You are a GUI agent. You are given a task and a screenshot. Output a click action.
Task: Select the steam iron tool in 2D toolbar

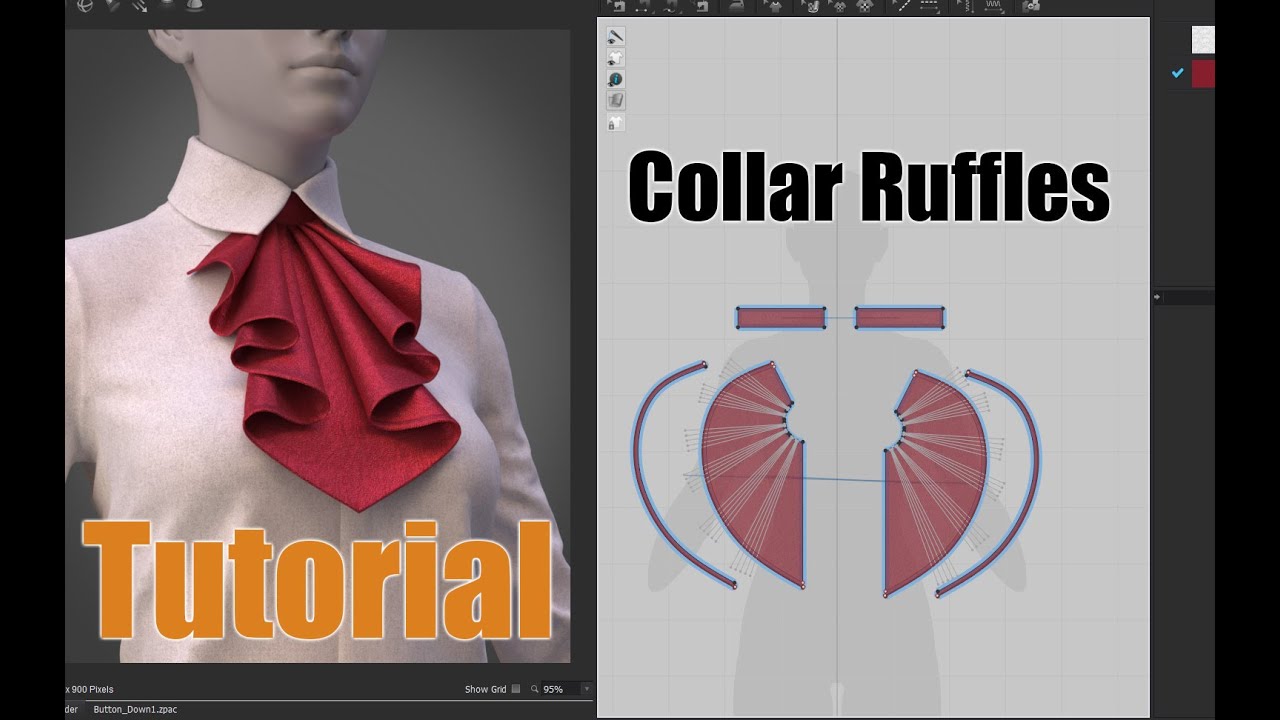(x=737, y=6)
